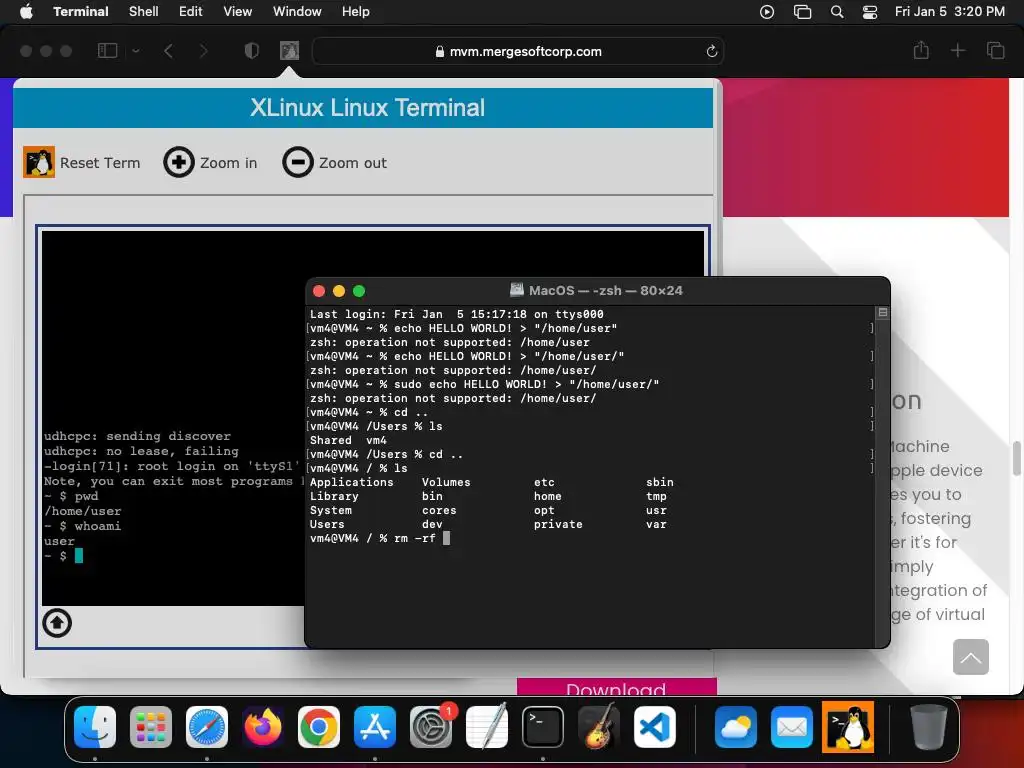
Task: Open TextEdit from the Dock
Action: [x=487, y=727]
